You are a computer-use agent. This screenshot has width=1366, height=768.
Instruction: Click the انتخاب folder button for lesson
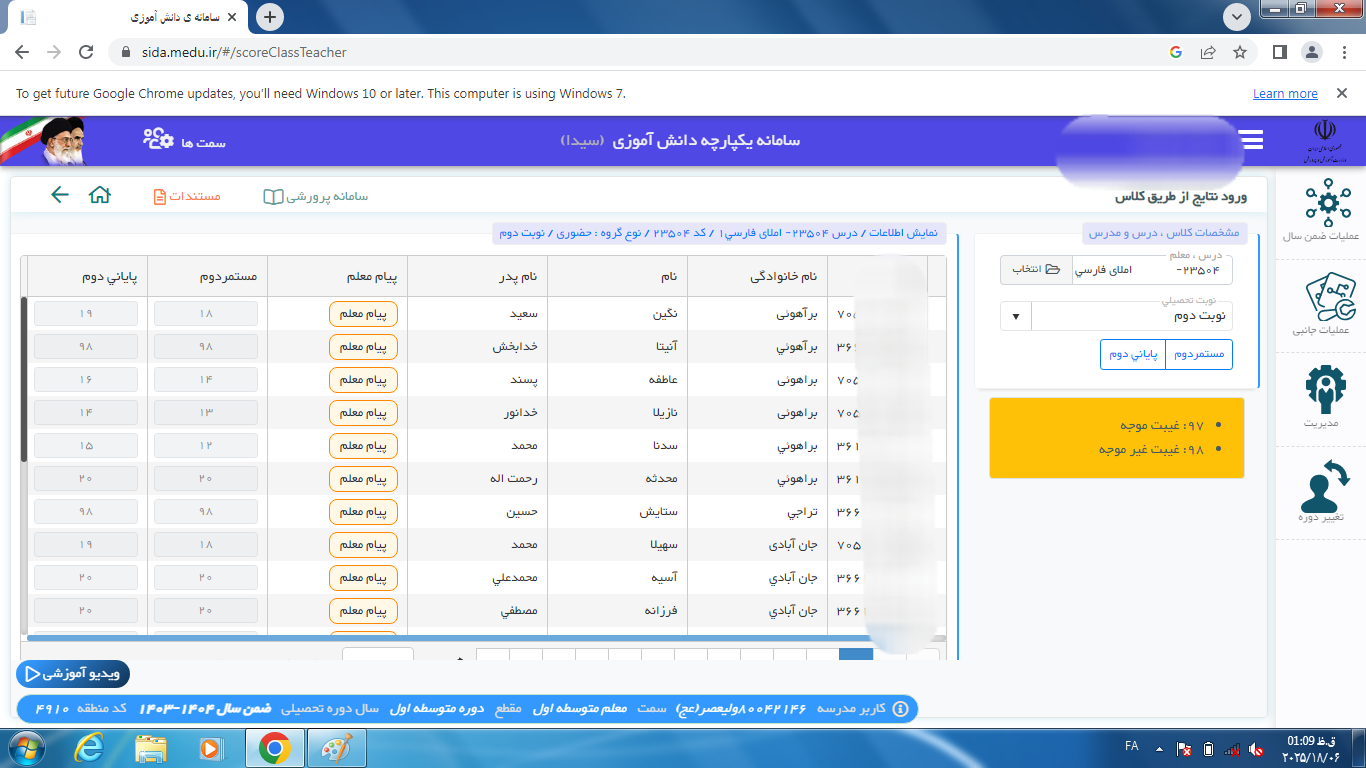click(x=1036, y=269)
